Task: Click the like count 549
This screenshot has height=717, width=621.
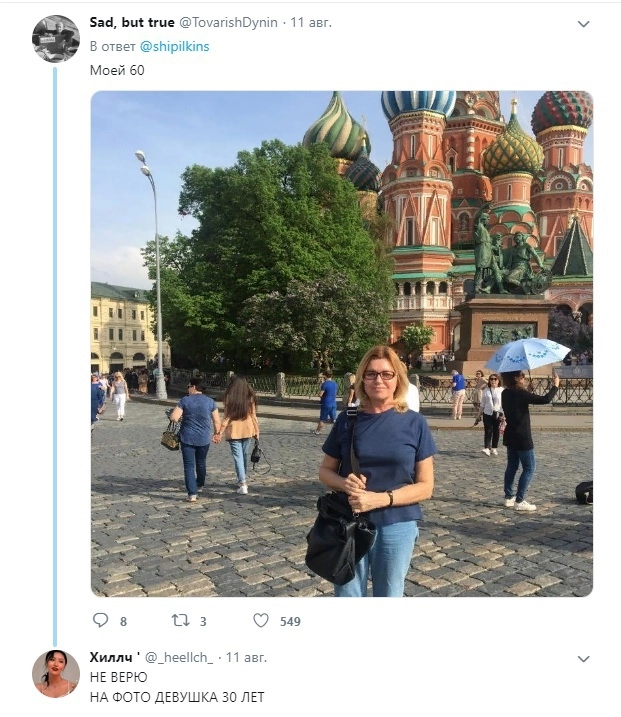Action: pos(290,621)
